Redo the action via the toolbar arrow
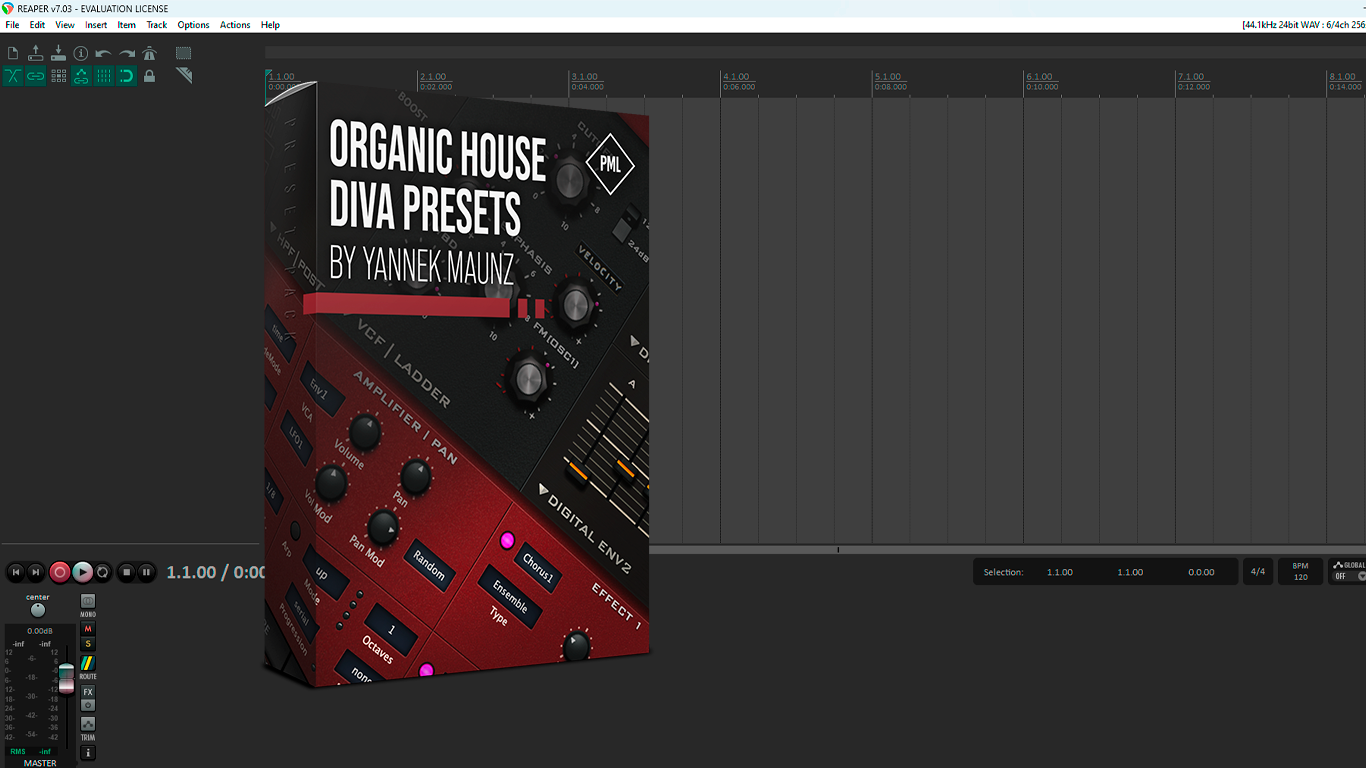The image size is (1366, 768). tap(127, 53)
